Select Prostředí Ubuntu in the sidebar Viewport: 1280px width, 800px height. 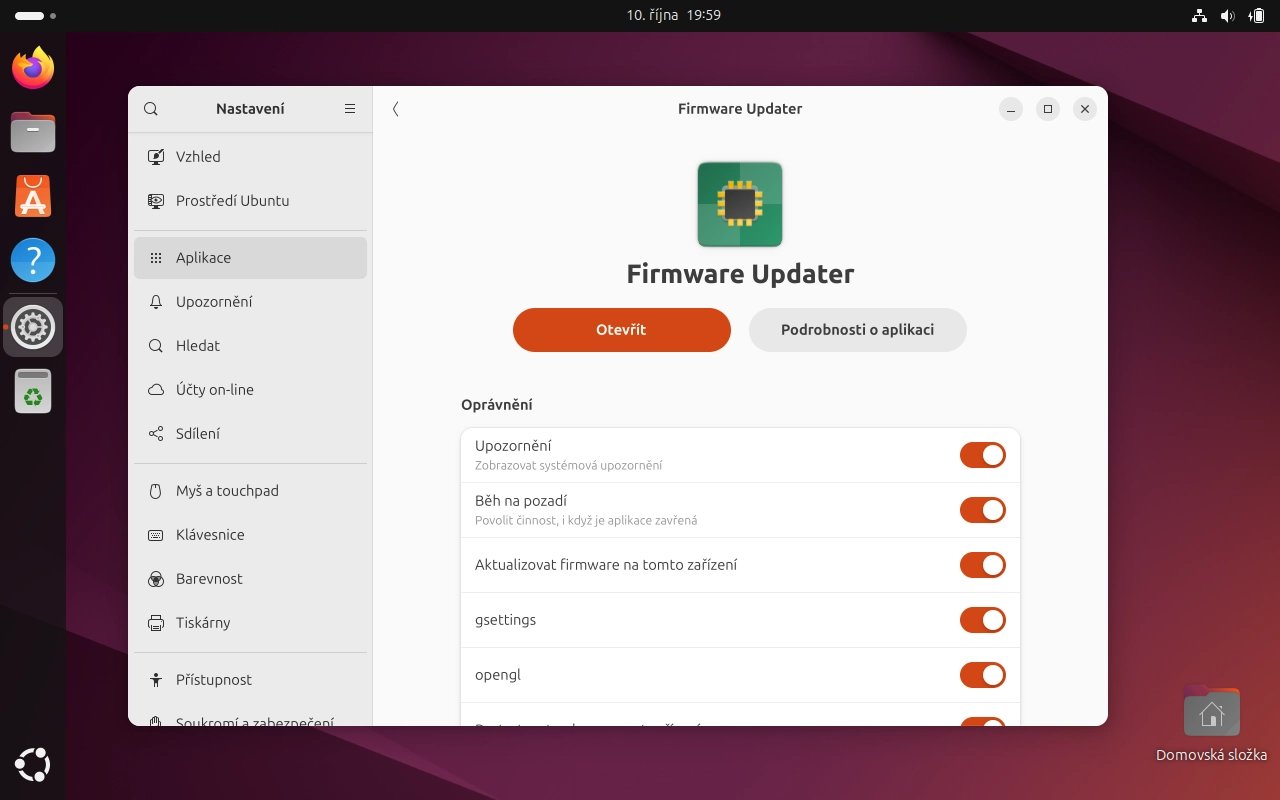pos(250,201)
